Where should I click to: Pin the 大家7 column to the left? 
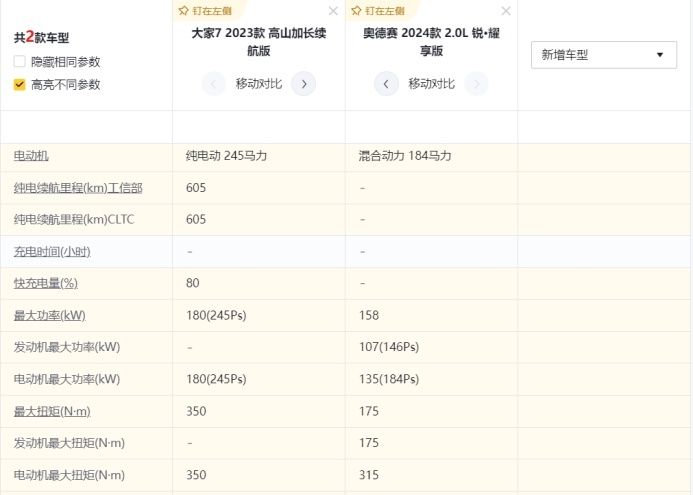[x=205, y=11]
